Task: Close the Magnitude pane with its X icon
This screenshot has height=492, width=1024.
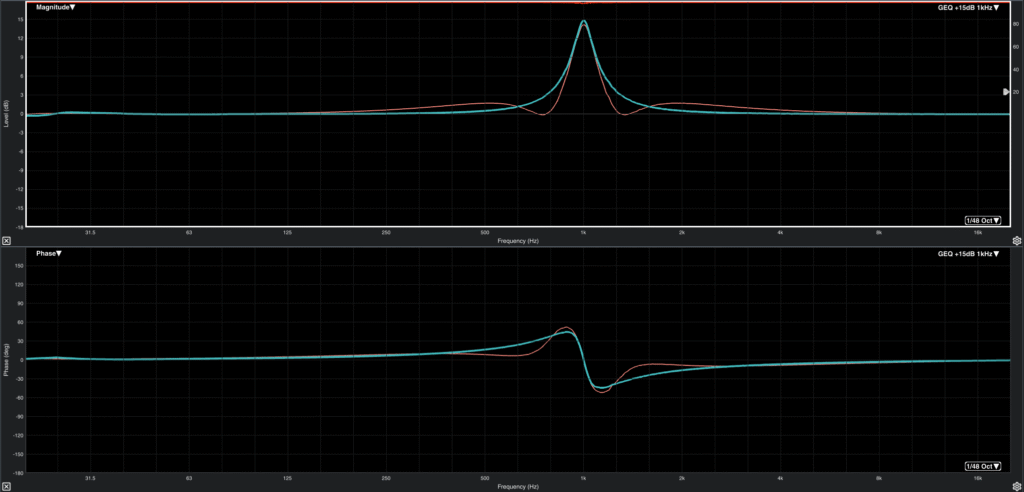Action: 5,240
